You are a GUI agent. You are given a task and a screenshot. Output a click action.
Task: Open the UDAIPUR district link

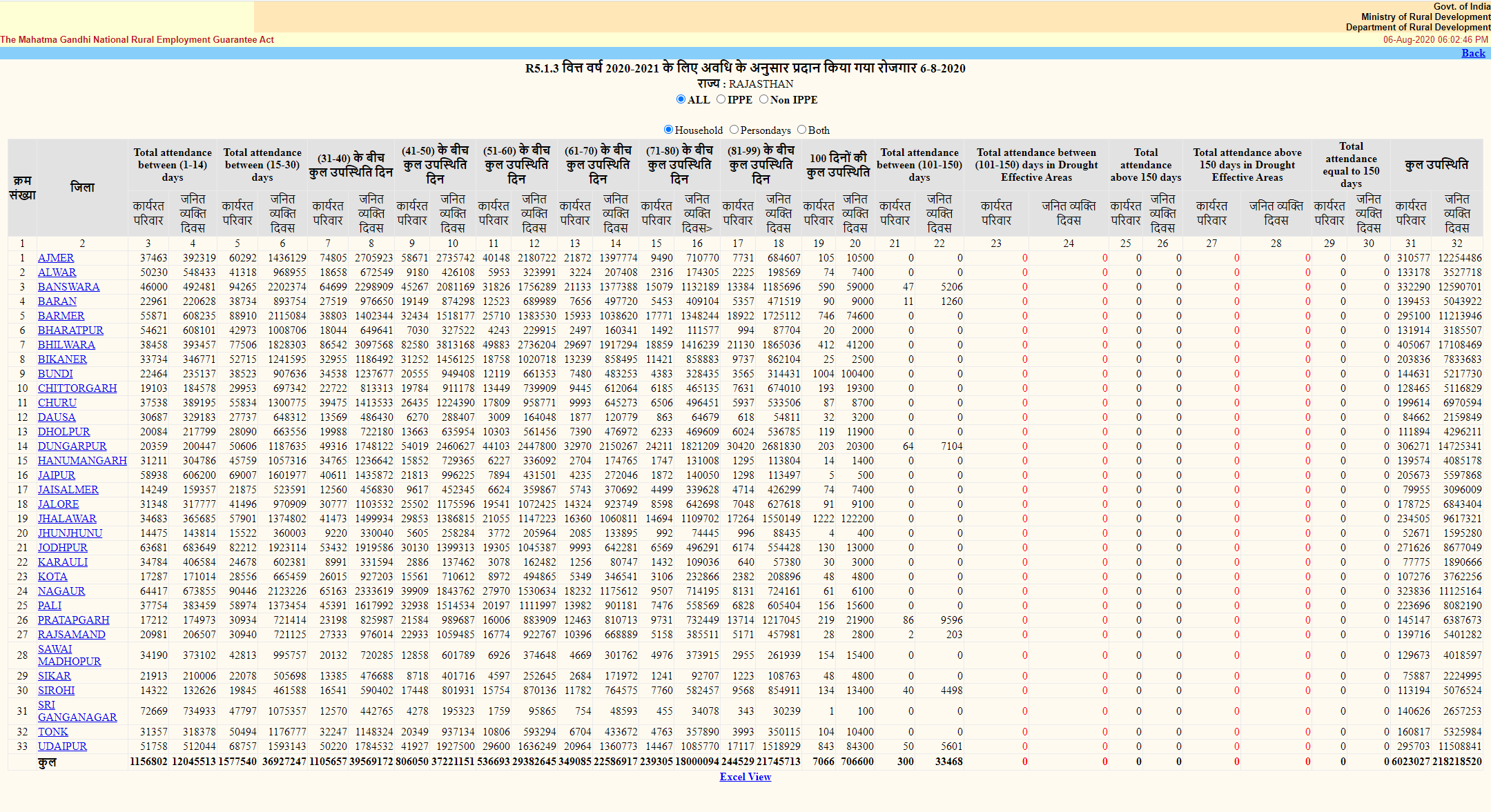(x=62, y=746)
